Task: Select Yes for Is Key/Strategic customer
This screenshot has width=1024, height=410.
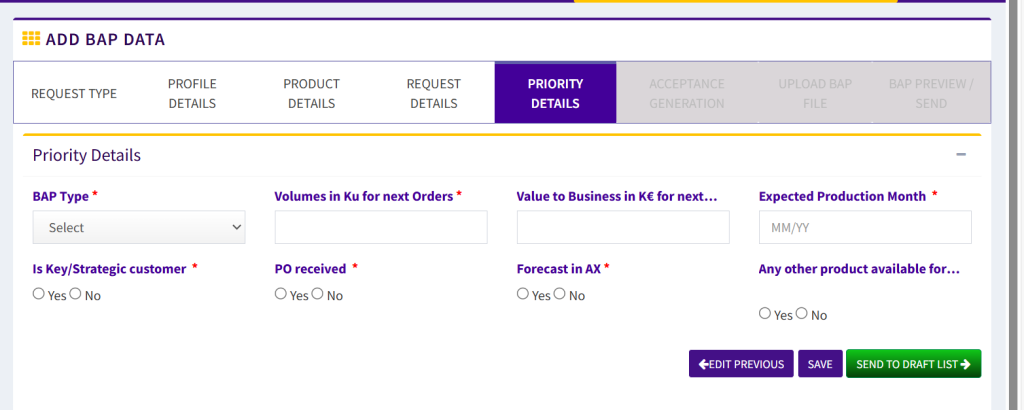Action: (x=39, y=294)
